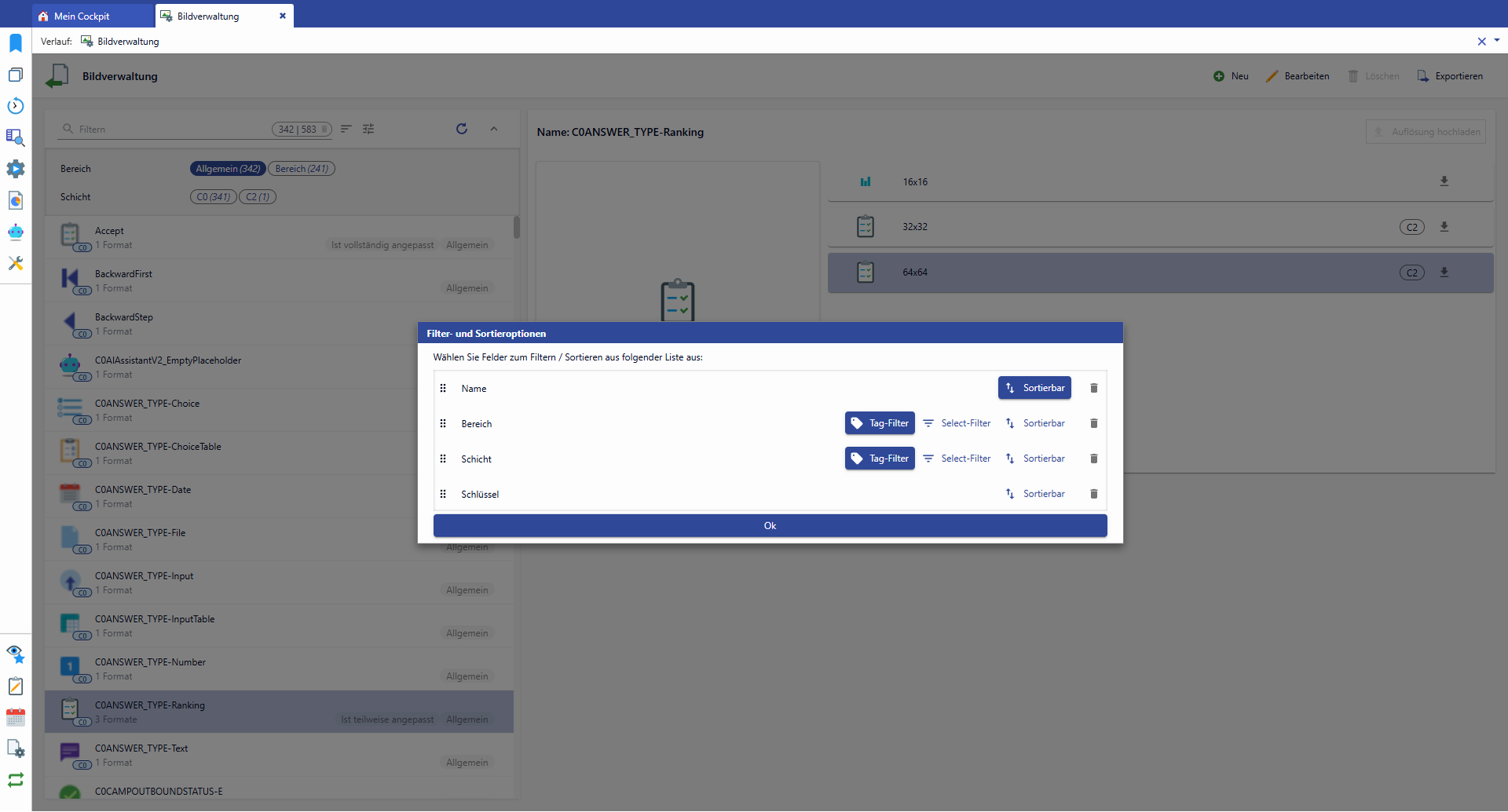1508x812 pixels.
Task: Select the COANSWER_TYPE-Number list item
Action: click(x=280, y=669)
